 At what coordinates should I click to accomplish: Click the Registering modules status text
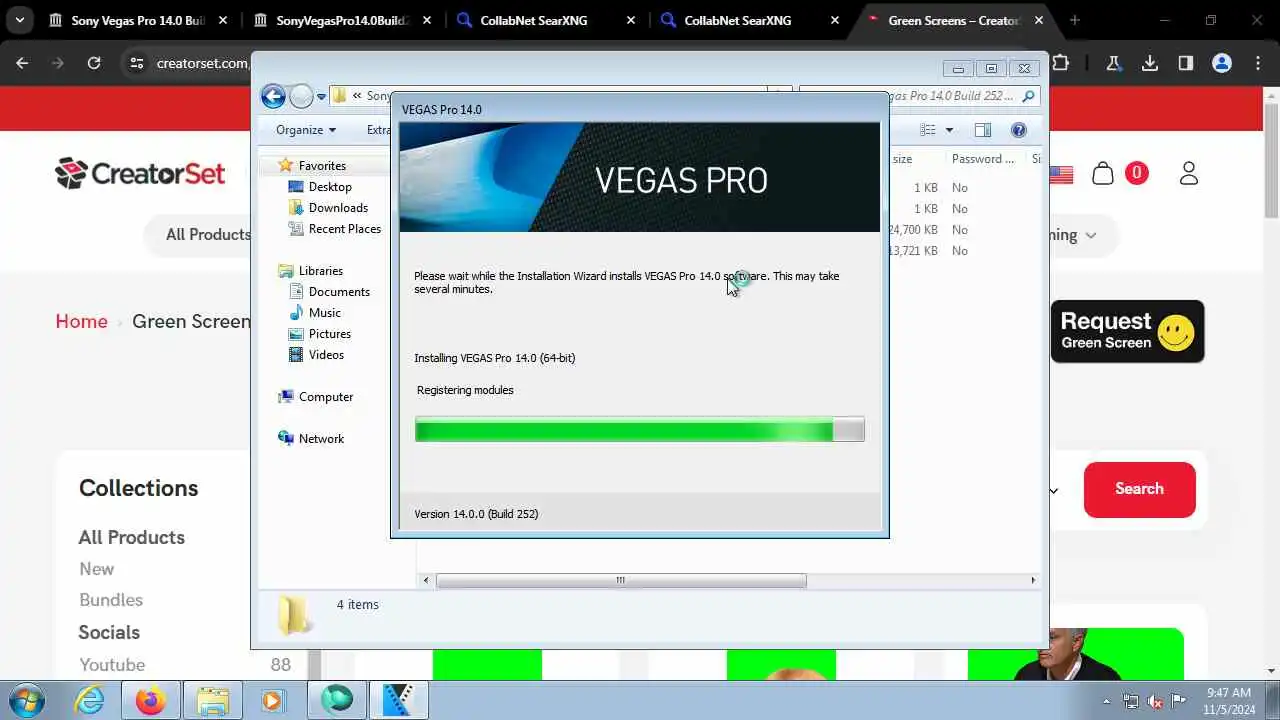pyautogui.click(x=465, y=390)
